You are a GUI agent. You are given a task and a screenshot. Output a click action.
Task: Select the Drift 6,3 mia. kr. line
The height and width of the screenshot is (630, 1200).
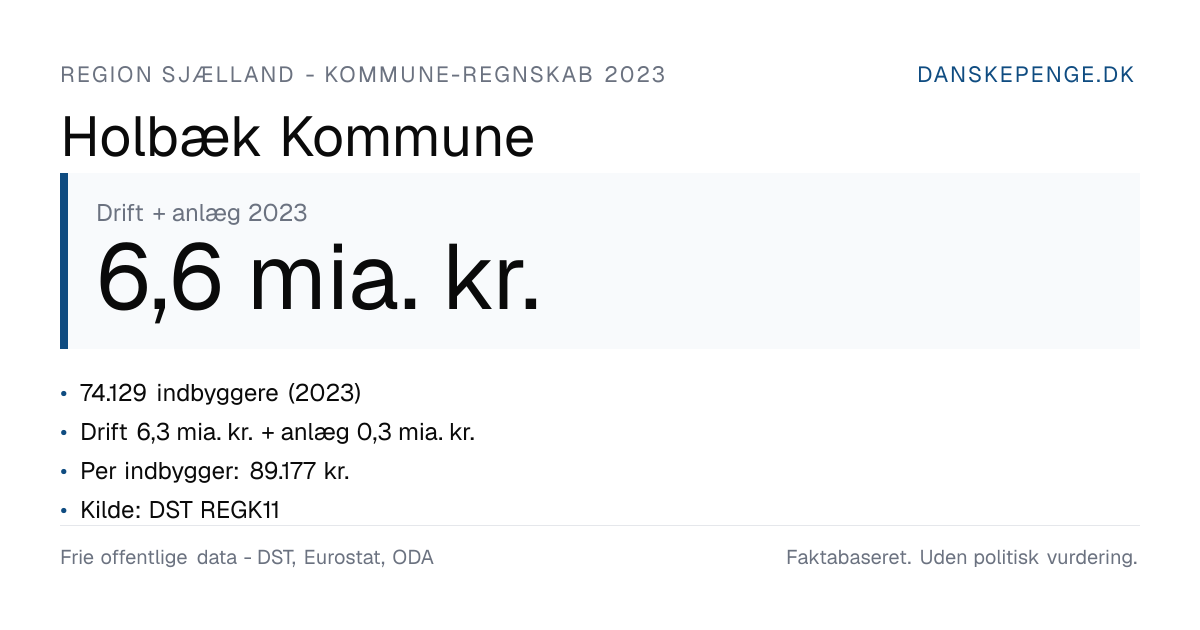(277, 432)
